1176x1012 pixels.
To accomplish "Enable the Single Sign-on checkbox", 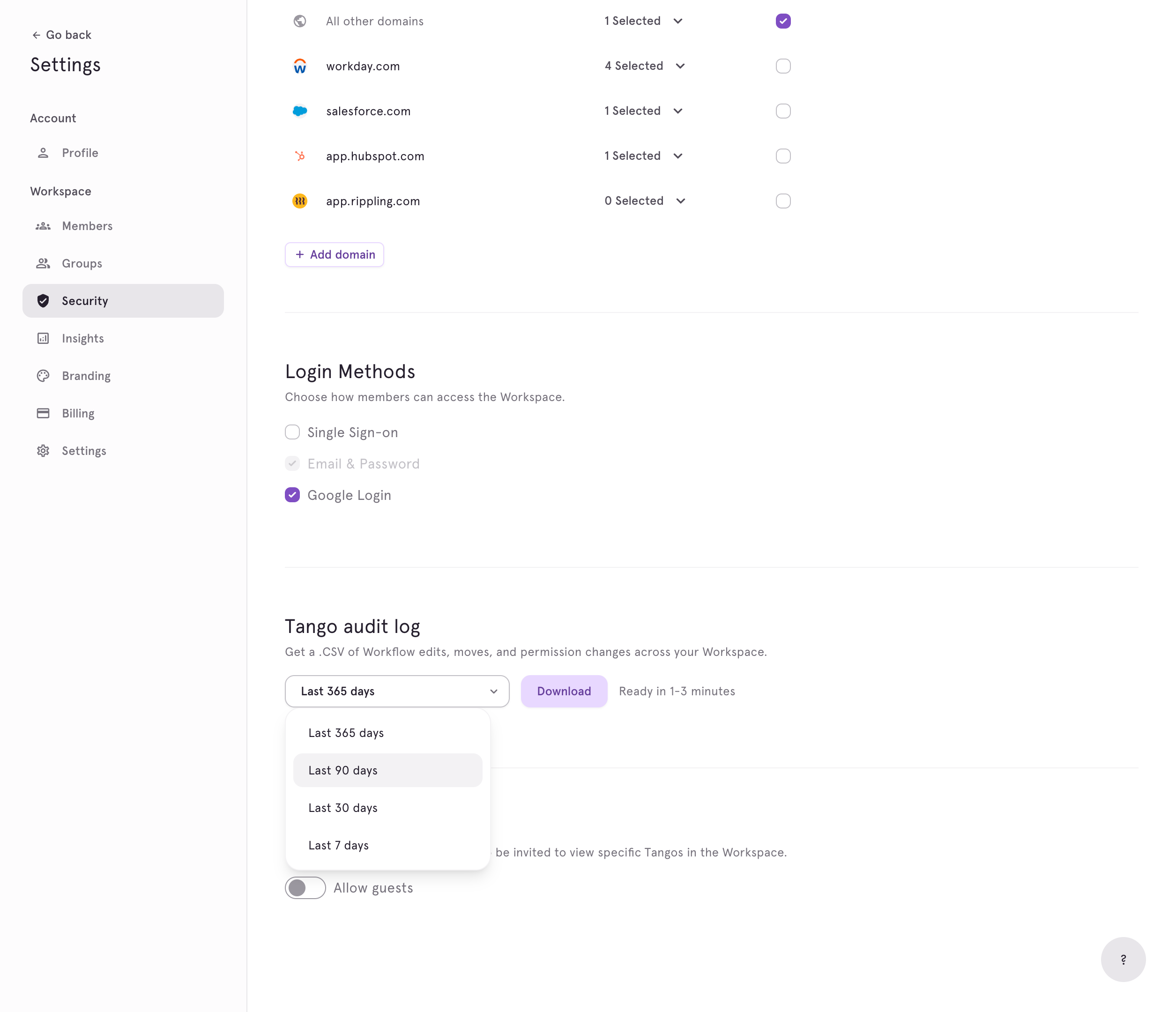I will coord(292,432).
